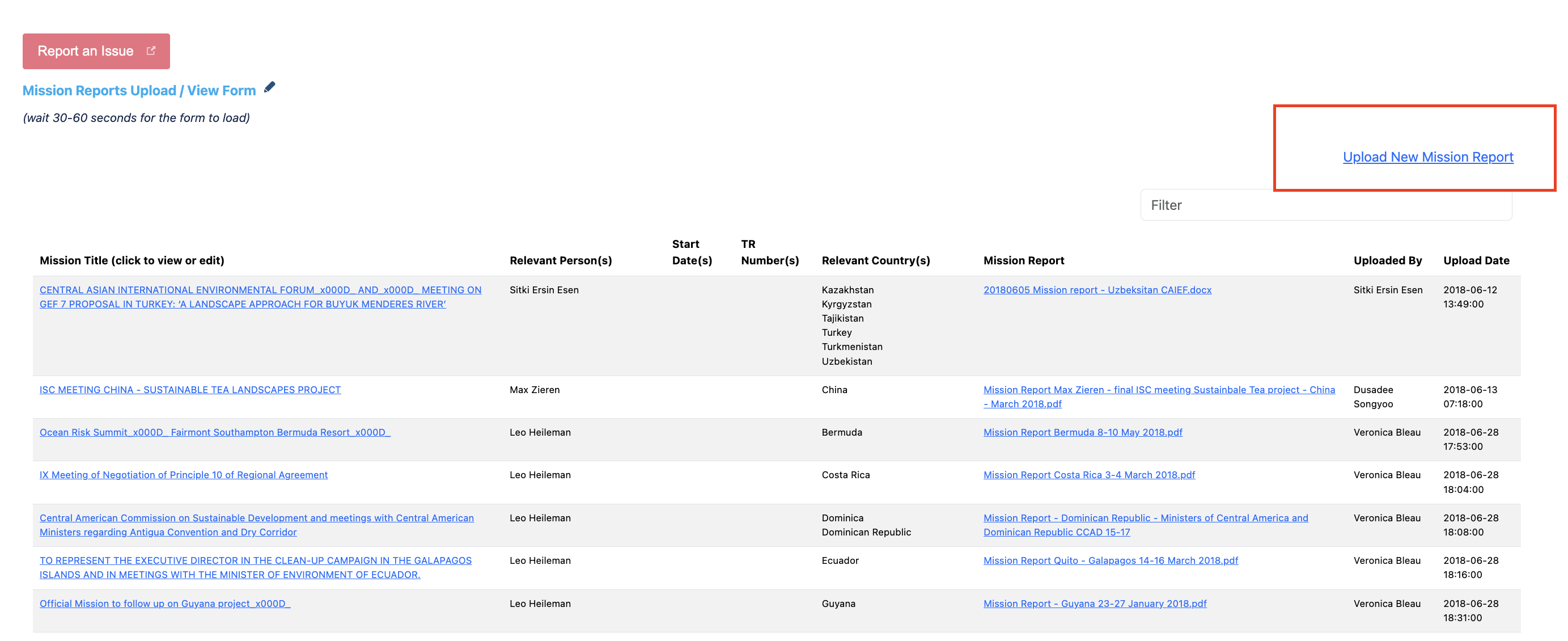Image resolution: width=1568 pixels, height=641 pixels.
Task: Open Mission Report Dominican Republic CCAD 15-17
Action: click(1146, 525)
